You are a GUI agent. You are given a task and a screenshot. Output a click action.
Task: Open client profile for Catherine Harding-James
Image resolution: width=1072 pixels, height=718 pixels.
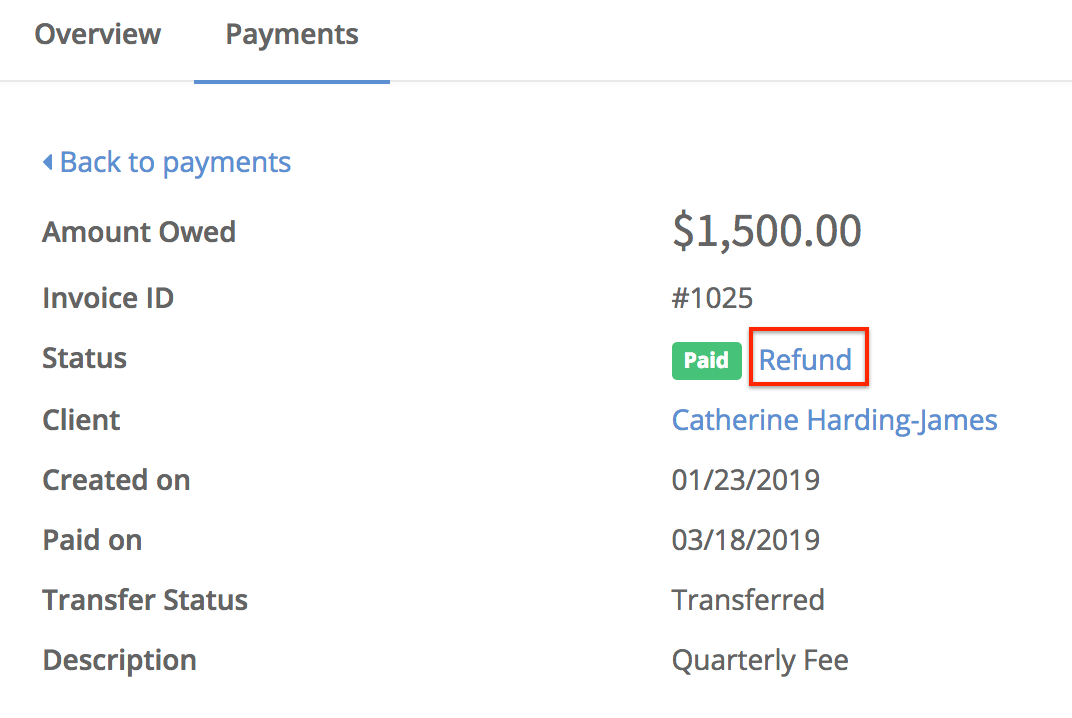pos(834,419)
